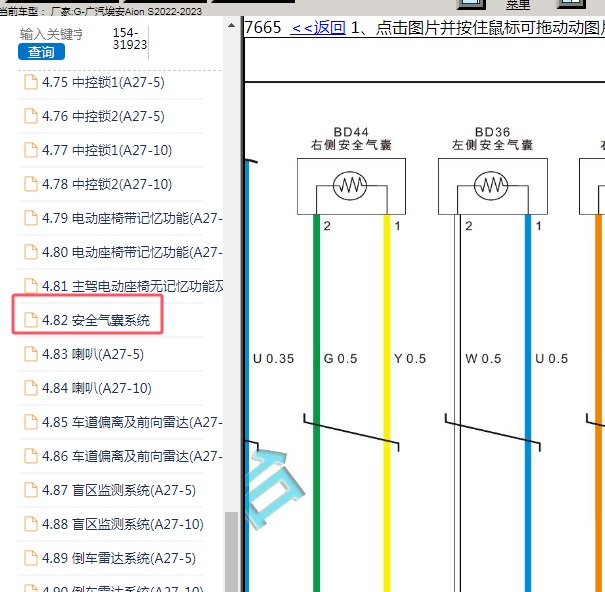Viewport: 605px width, 592px height.
Task: Click the sidebar scroll-up arrow
Action: [x=231, y=25]
